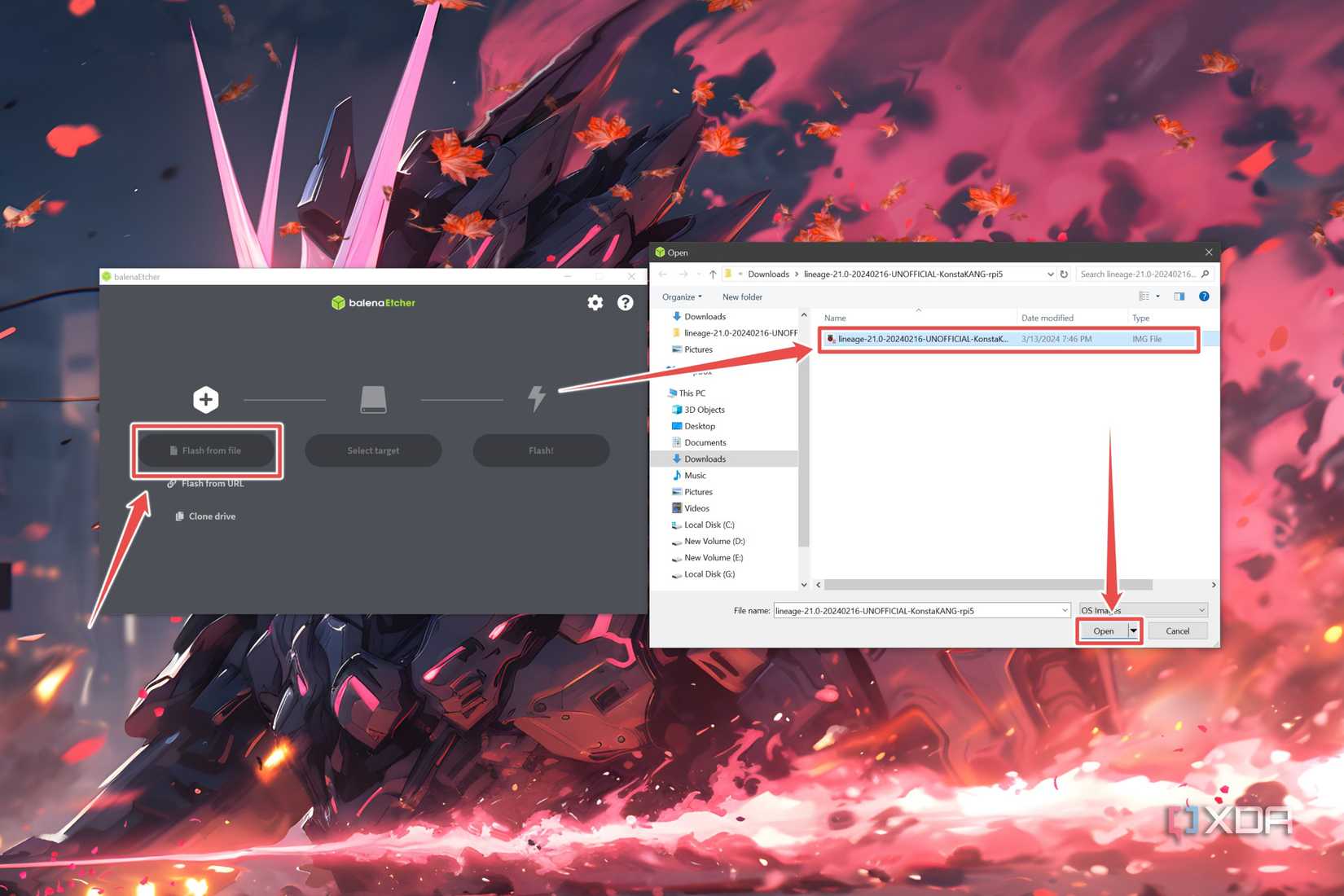Click the Open button
The height and width of the screenshot is (896, 1344).
1103,631
